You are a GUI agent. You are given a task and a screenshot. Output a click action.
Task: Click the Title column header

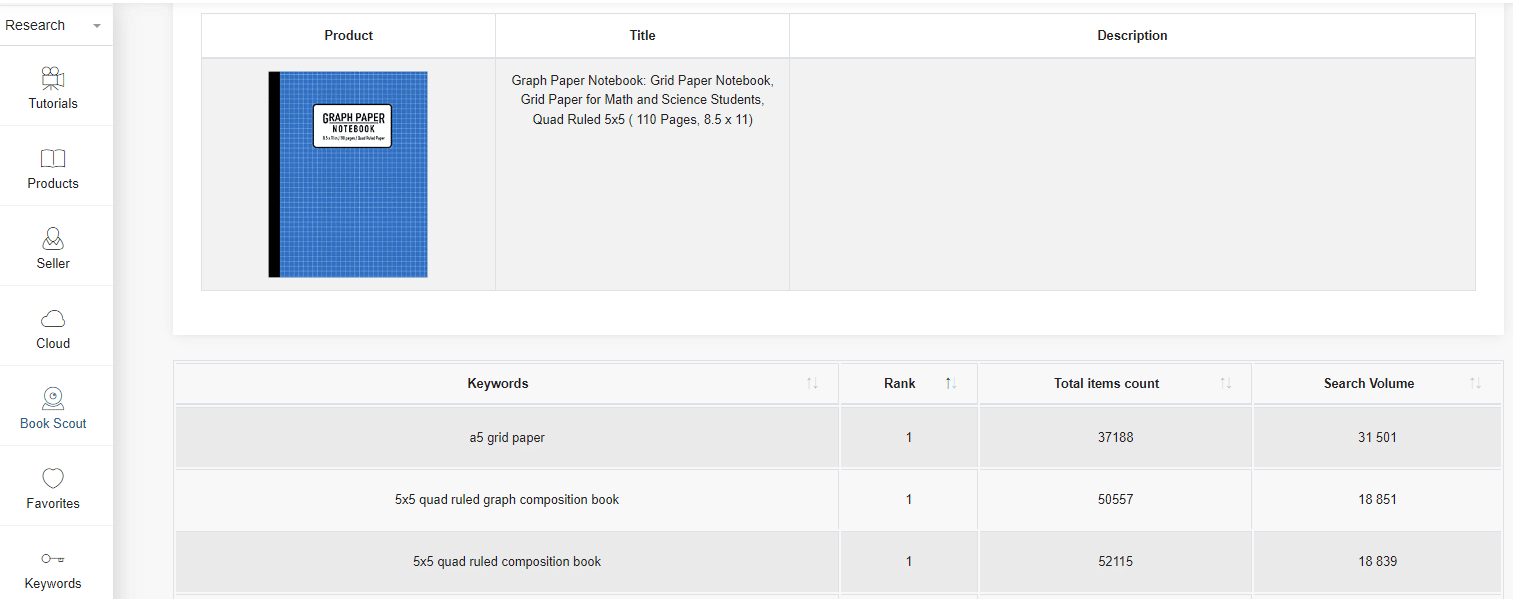click(642, 35)
